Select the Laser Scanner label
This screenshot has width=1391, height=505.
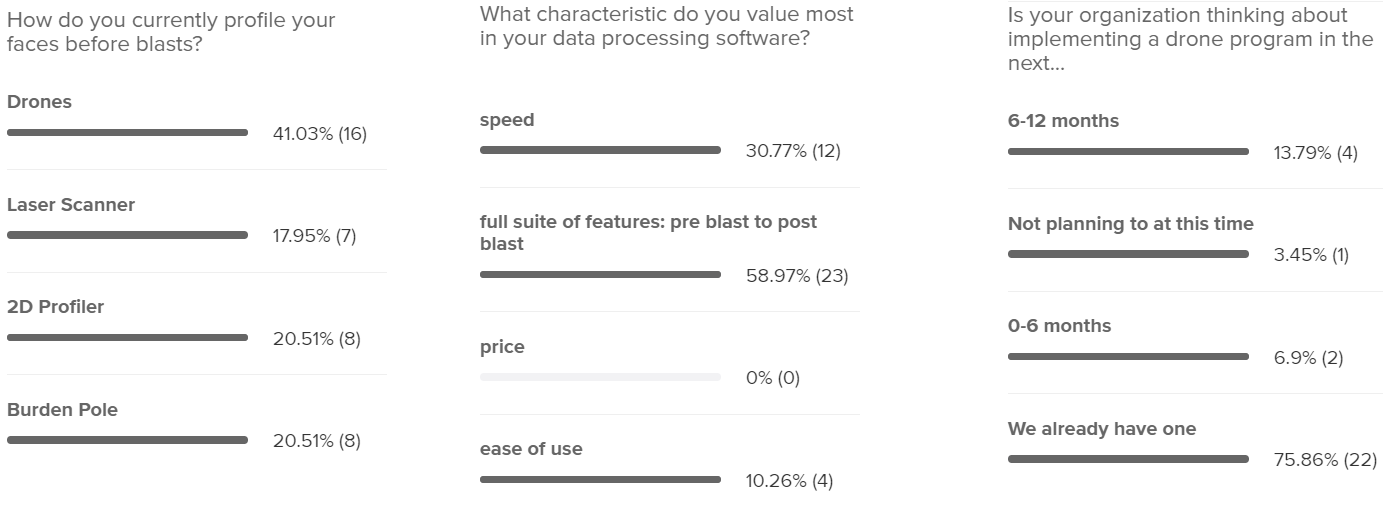(x=71, y=205)
